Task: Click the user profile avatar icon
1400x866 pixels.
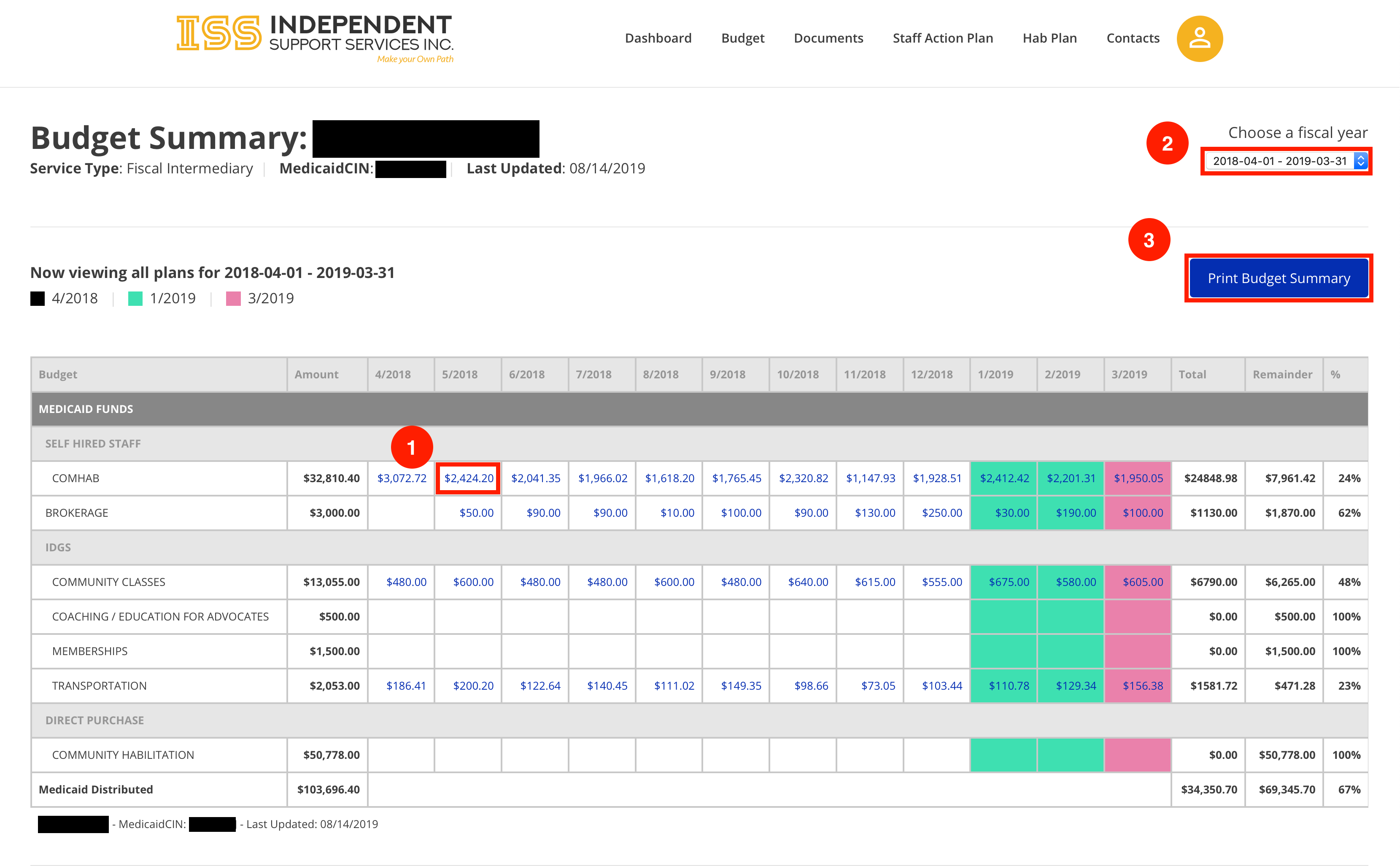Action: pos(1199,39)
